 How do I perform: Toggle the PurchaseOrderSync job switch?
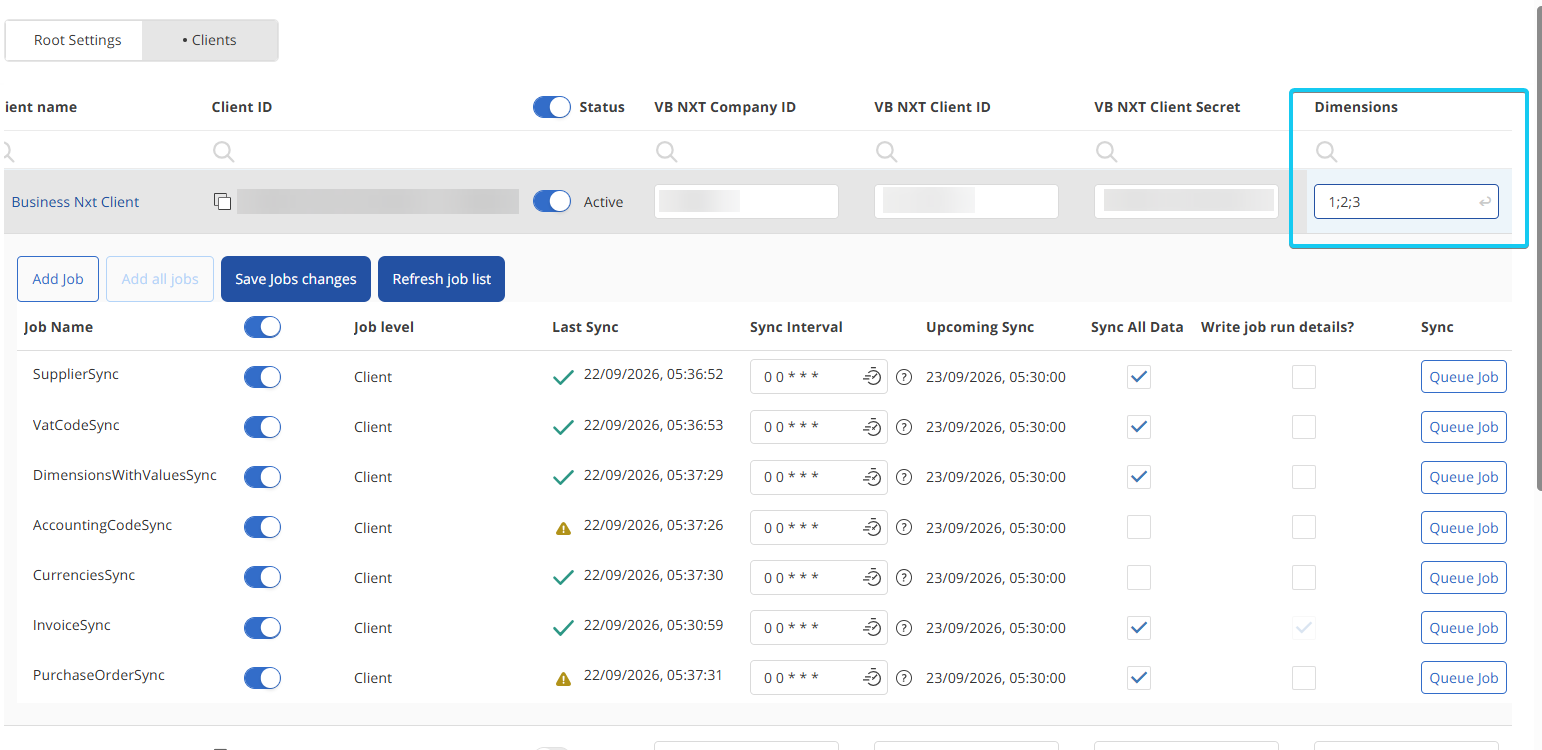262,678
